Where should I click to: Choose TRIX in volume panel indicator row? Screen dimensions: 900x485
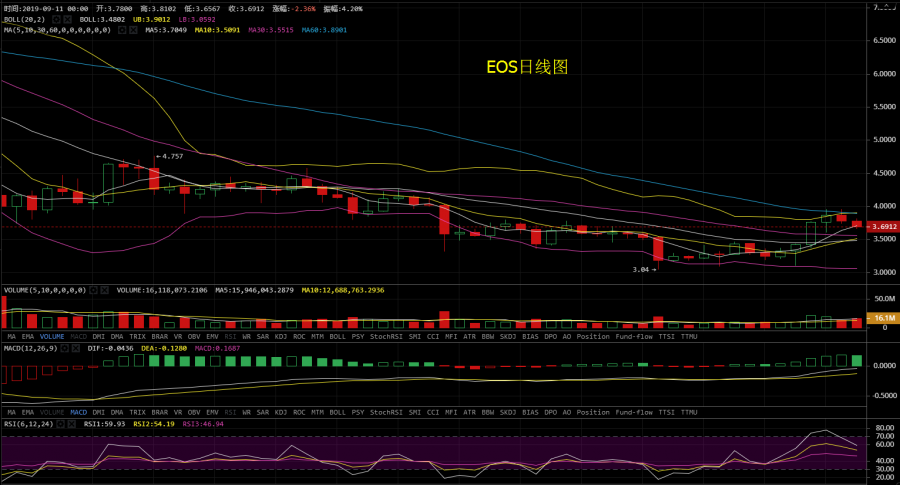point(137,337)
